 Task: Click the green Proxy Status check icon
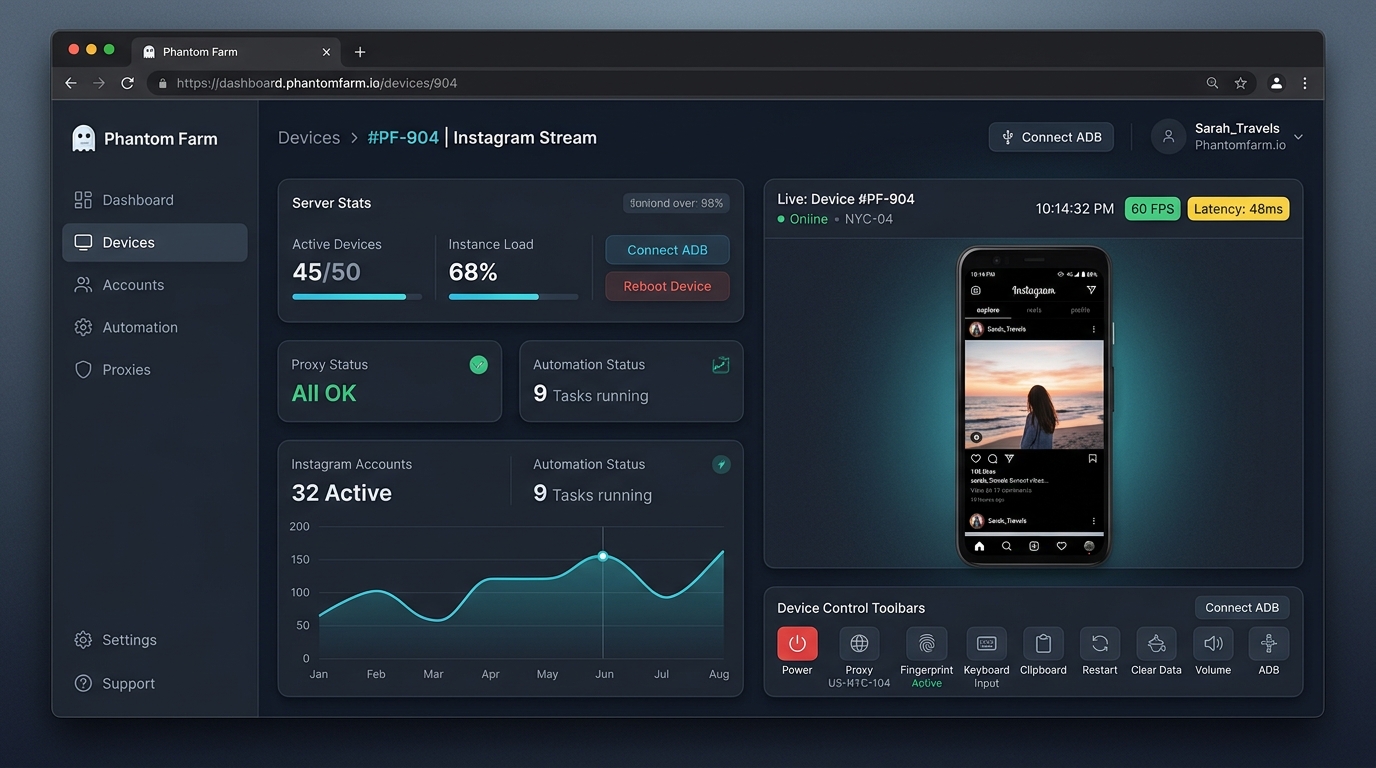click(x=479, y=365)
